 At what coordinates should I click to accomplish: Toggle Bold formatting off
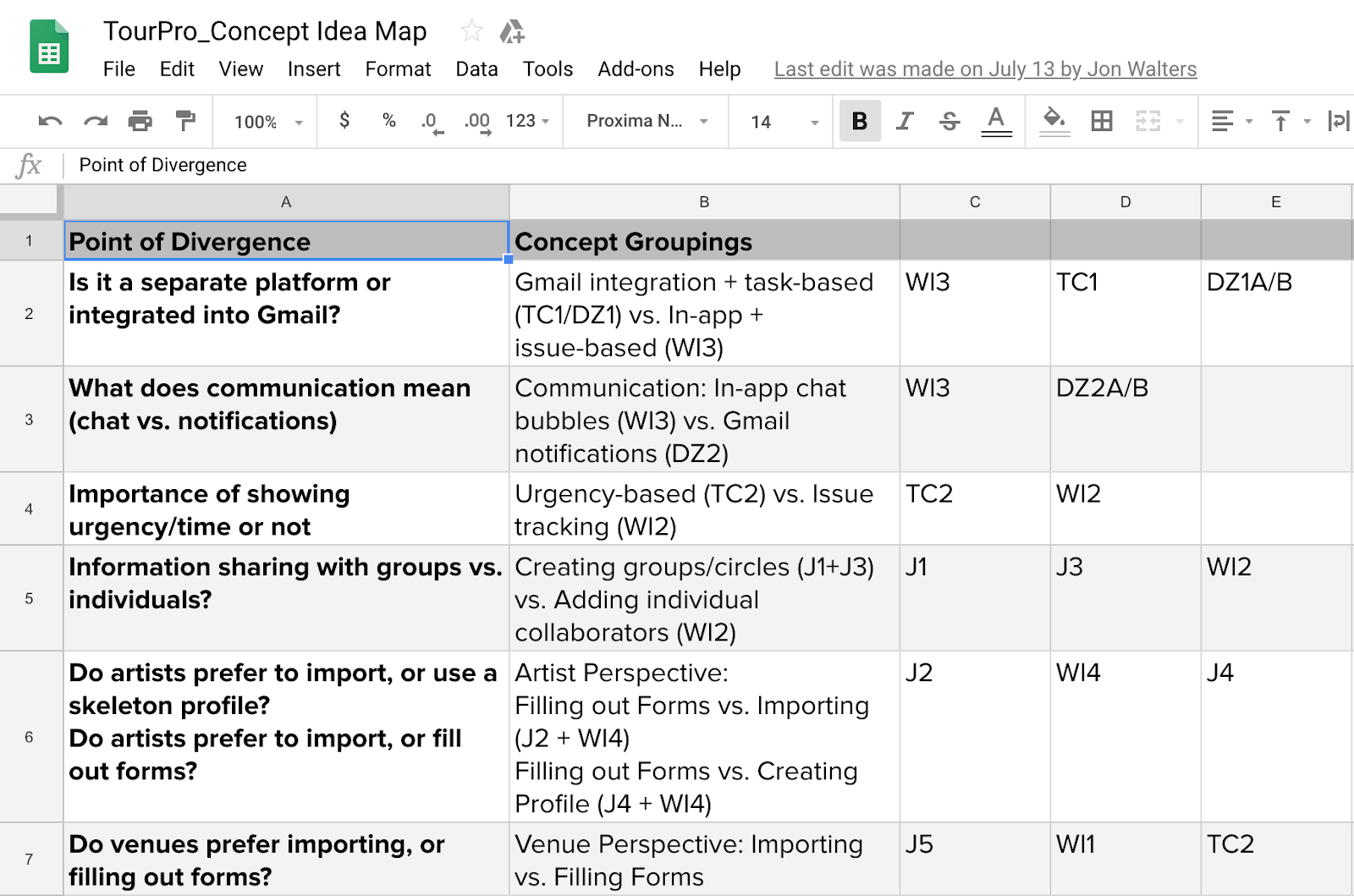click(x=860, y=121)
